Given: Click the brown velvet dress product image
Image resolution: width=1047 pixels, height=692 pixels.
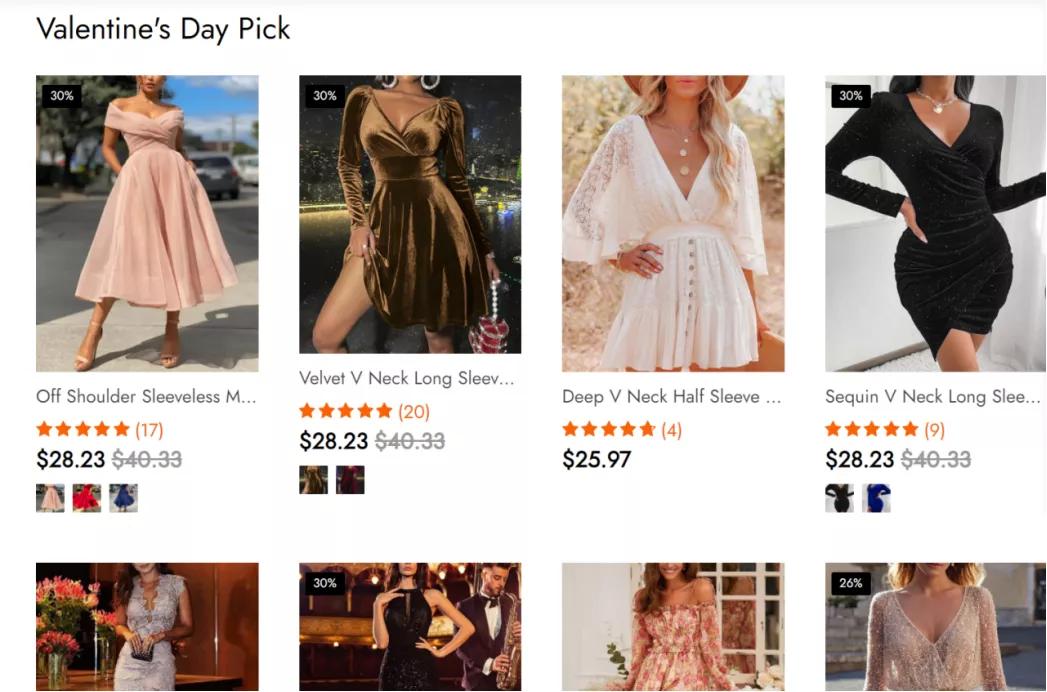Looking at the screenshot, I should tap(410, 214).
